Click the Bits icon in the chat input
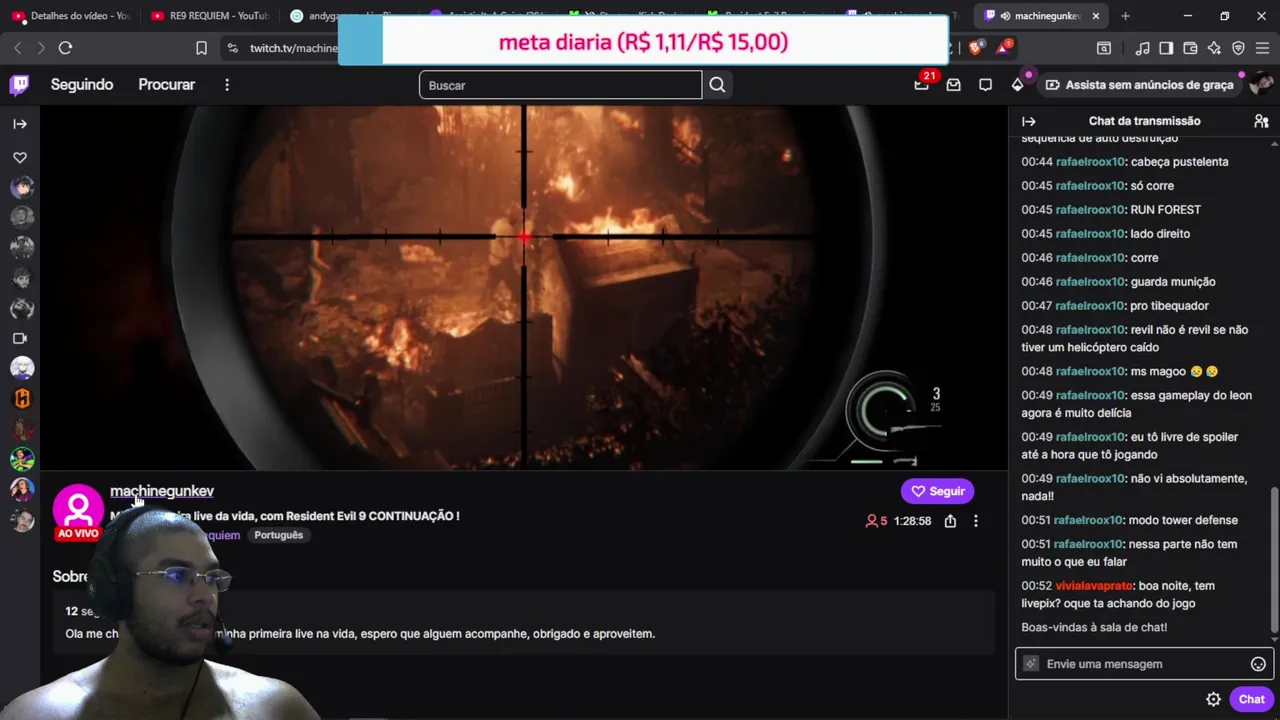Image resolution: width=1280 pixels, height=720 pixels. point(1031,664)
